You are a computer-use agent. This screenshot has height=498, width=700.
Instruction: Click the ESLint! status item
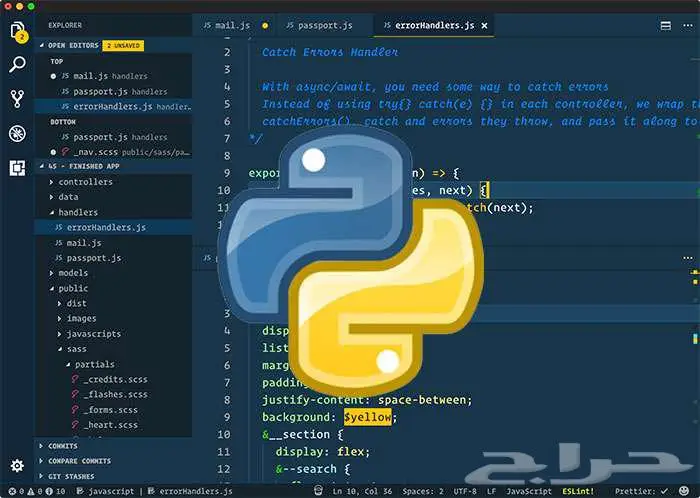tap(578, 491)
